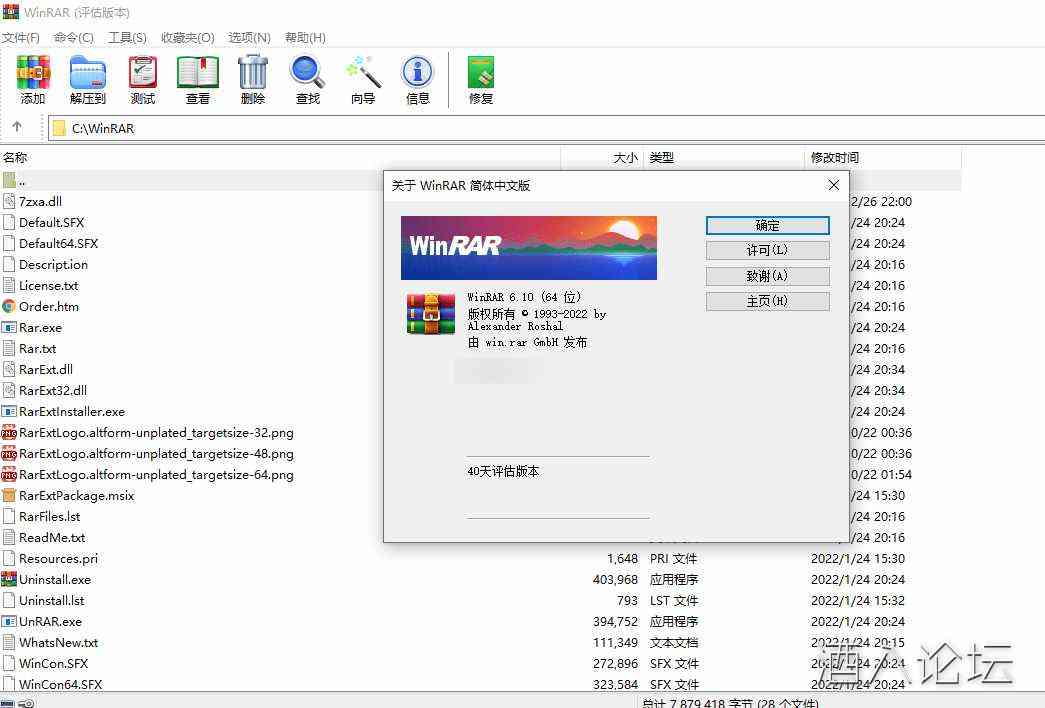1045x708 pixels.
Task: Click the 确定 (OK) button
Action: pos(767,225)
